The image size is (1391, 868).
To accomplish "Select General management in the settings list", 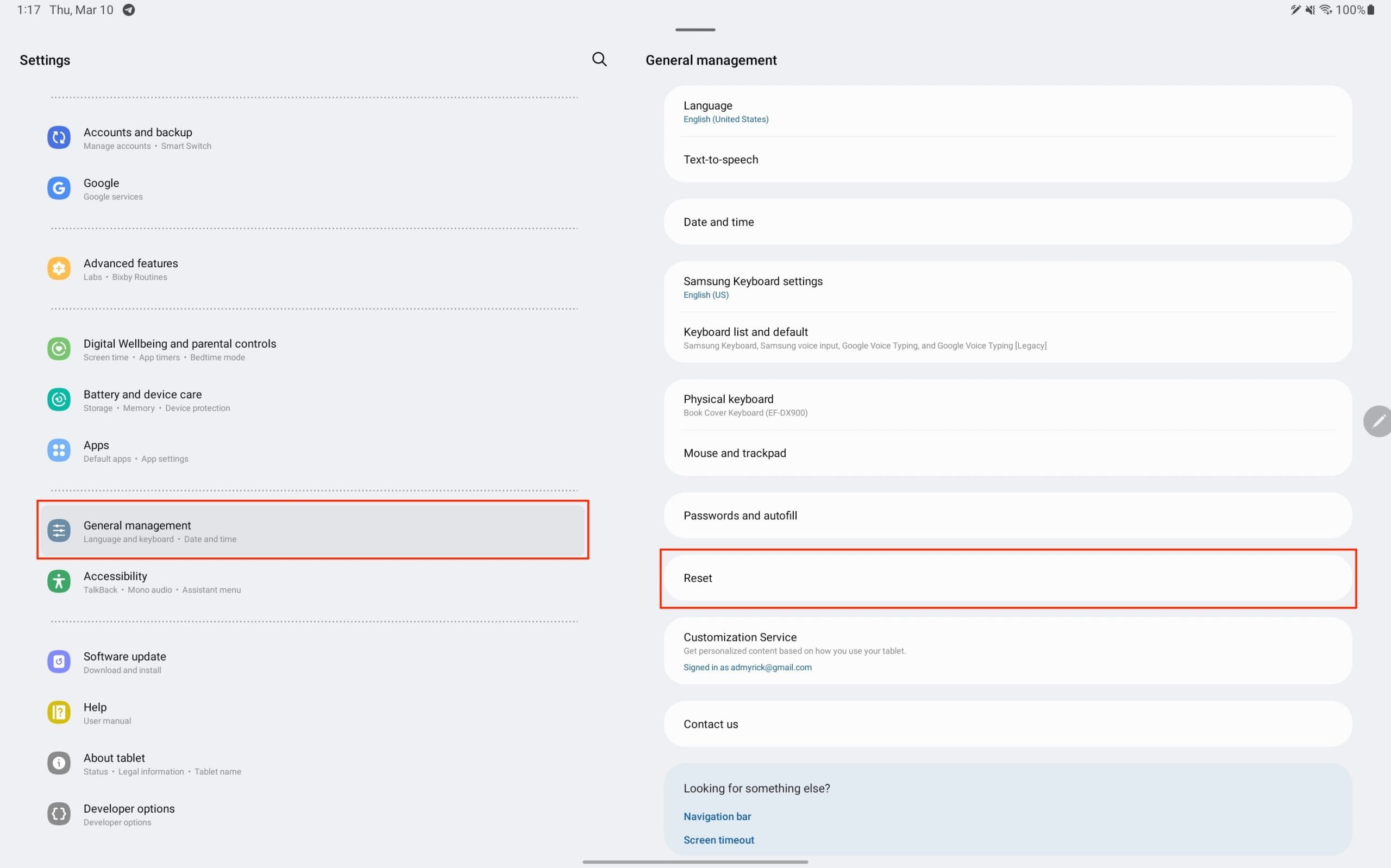I will pos(313,531).
